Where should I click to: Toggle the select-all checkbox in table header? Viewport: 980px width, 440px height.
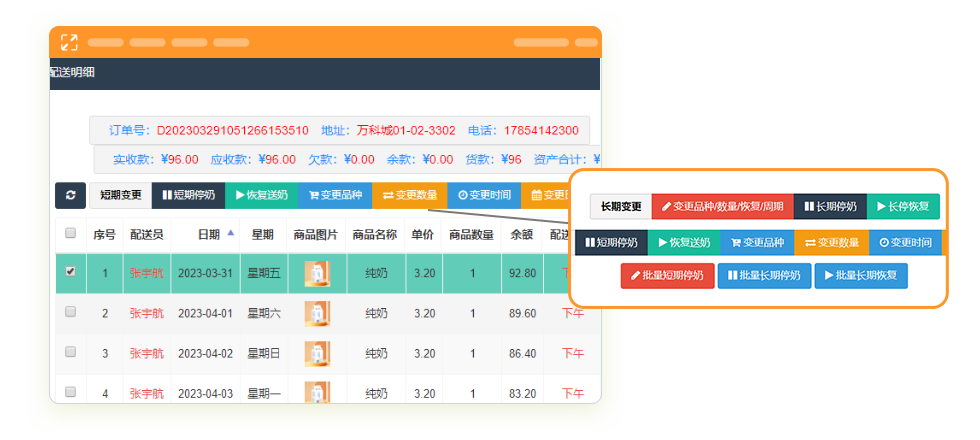(70, 234)
